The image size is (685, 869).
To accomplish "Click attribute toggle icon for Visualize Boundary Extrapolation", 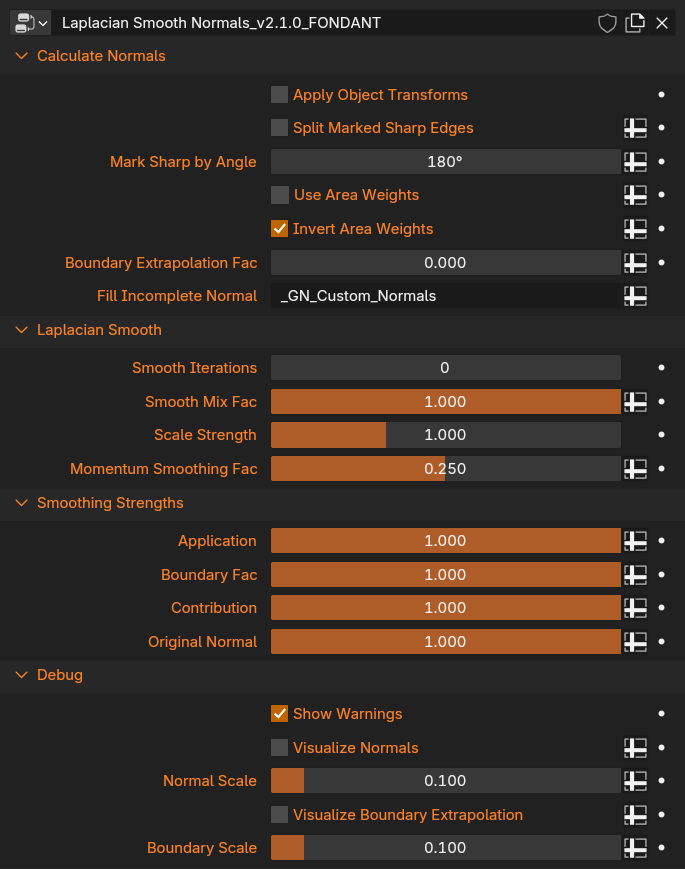I will click(635, 814).
